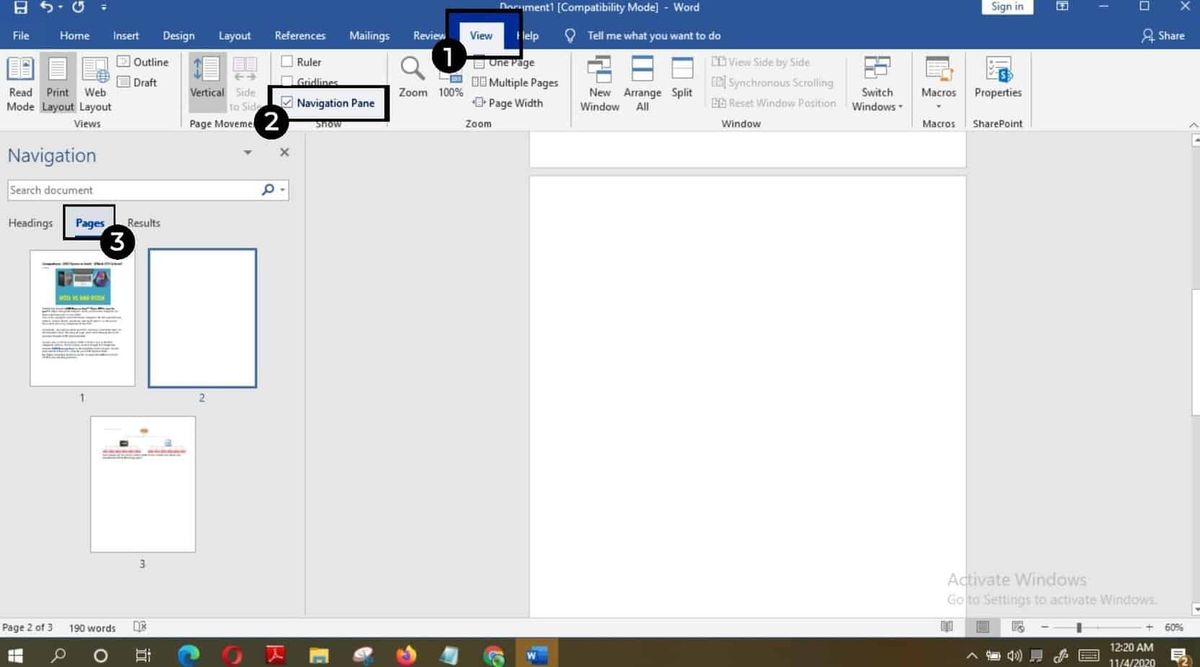The width and height of the screenshot is (1200, 667).
Task: Switch to Read Mode view
Action: click(x=20, y=84)
